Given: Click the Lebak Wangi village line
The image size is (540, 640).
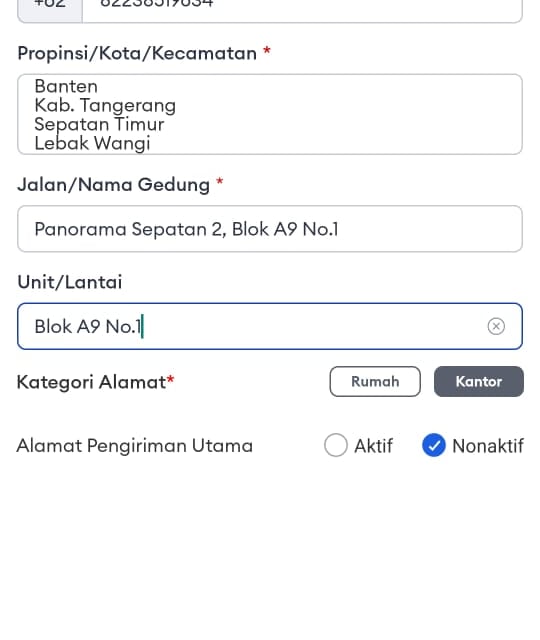Looking at the screenshot, I should click(x=93, y=144).
